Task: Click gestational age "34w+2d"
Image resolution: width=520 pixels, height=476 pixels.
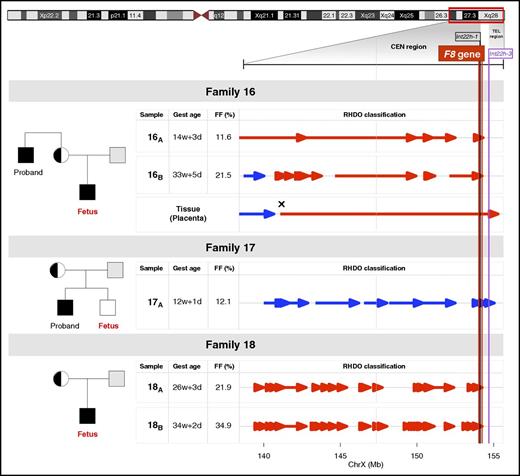Action: pos(187,425)
